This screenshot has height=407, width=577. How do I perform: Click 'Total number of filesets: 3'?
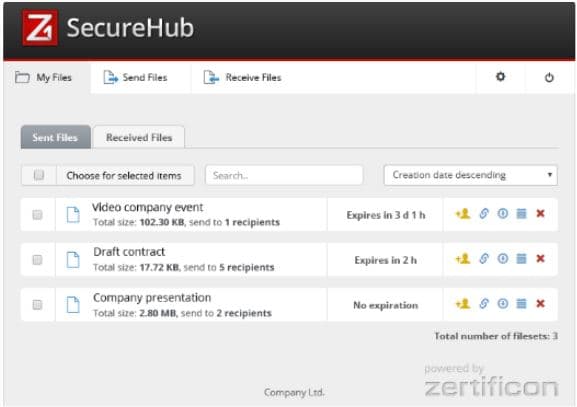click(x=496, y=336)
